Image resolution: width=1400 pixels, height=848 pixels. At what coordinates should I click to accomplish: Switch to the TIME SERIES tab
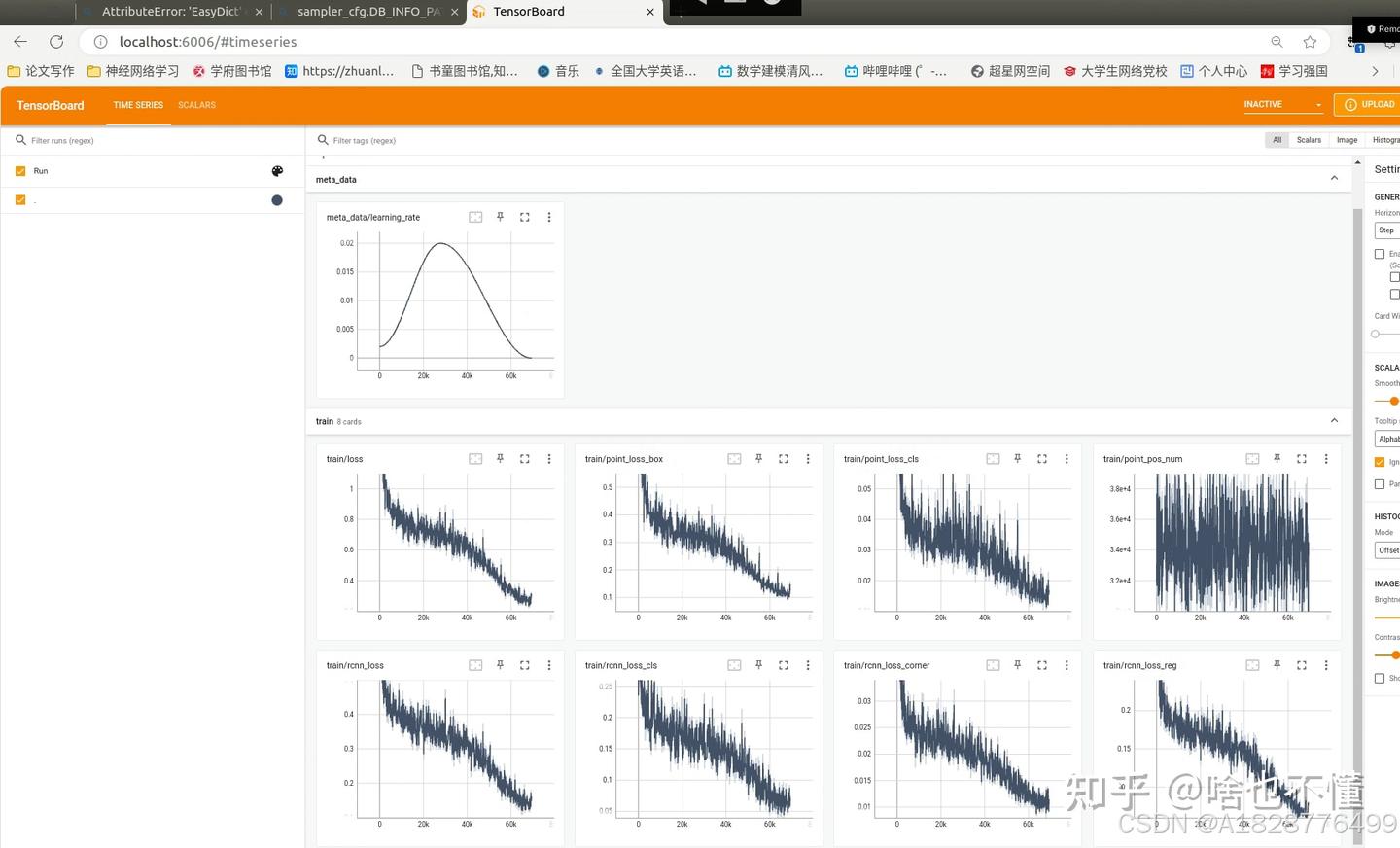tap(138, 105)
